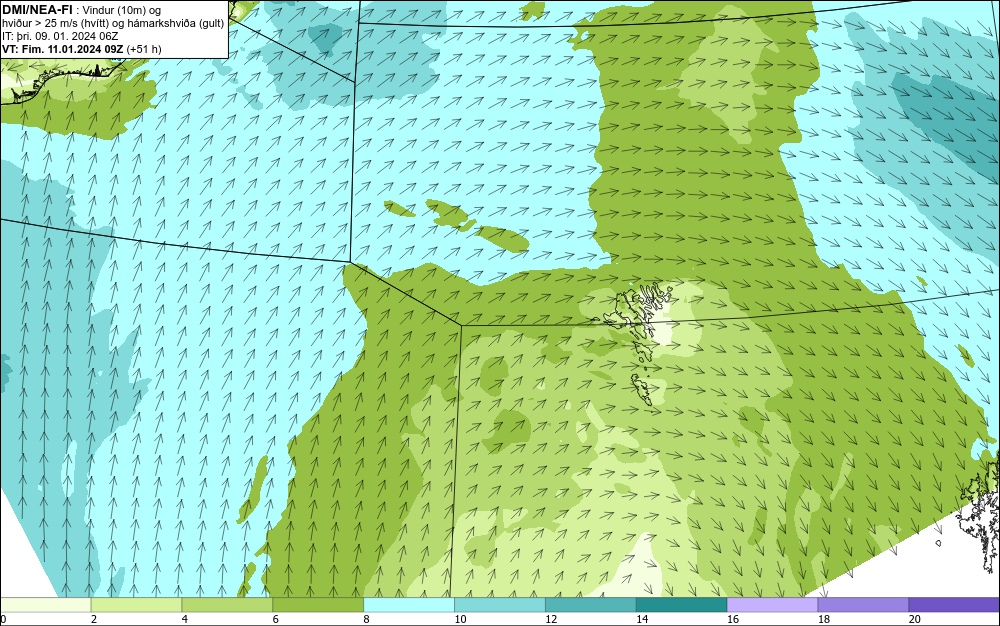Click the 0–2 m/s pale legend swatch
The width and height of the screenshot is (1000, 626).
coord(45,604)
